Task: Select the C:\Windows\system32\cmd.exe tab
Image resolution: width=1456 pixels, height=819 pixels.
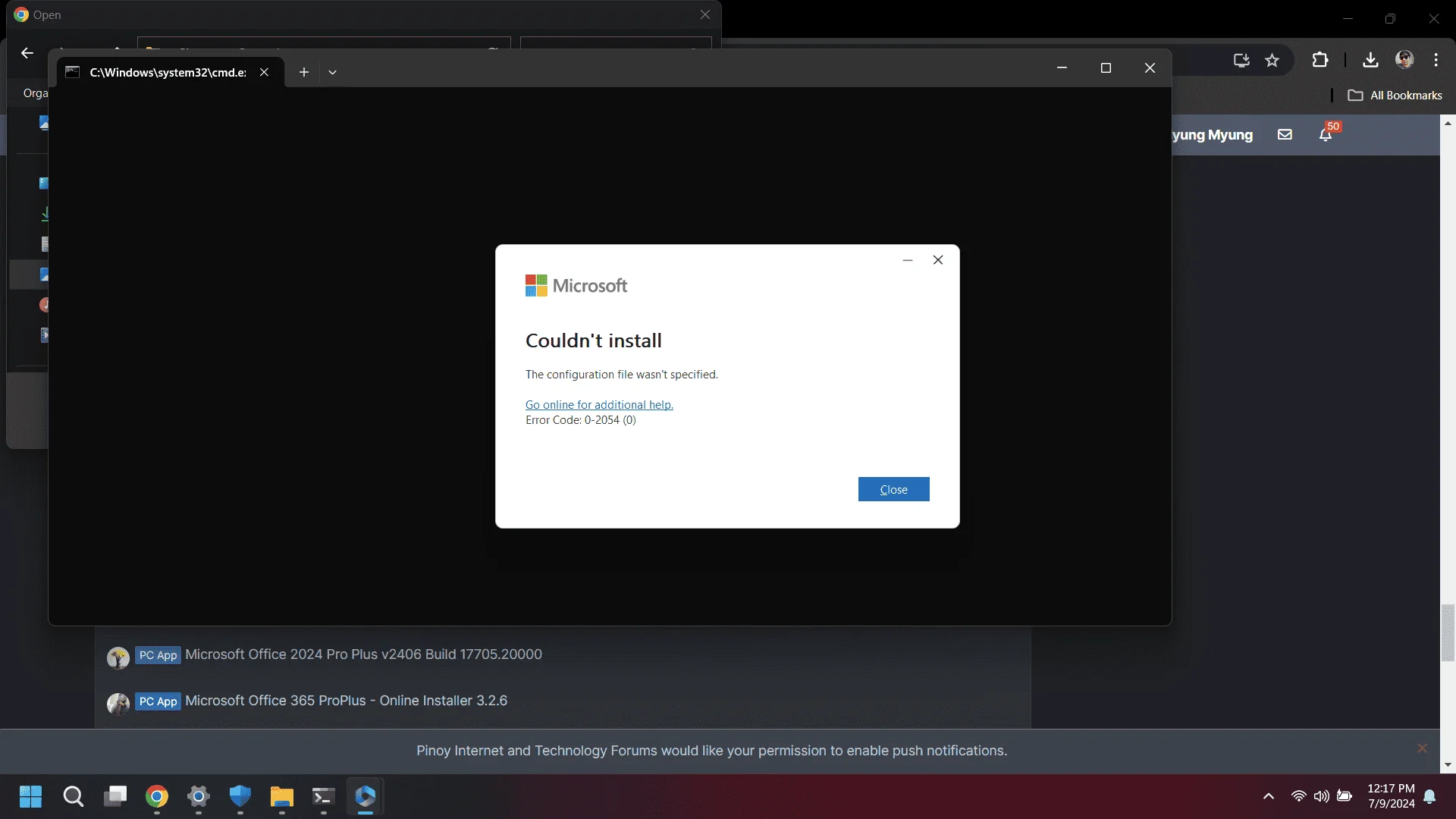Action: pyautogui.click(x=168, y=72)
